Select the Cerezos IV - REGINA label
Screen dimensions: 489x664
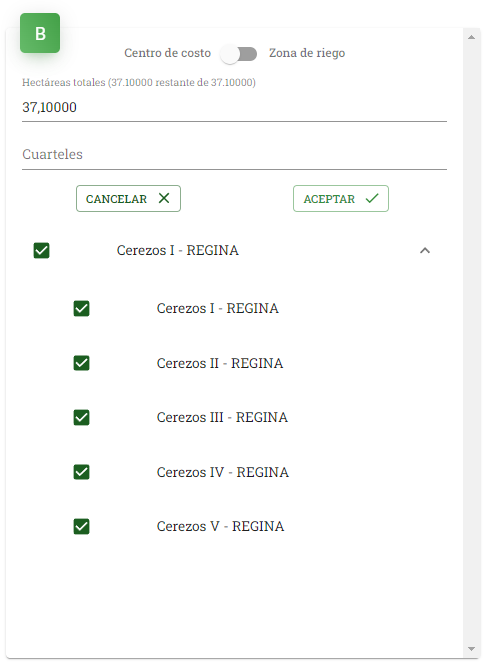tap(223, 472)
